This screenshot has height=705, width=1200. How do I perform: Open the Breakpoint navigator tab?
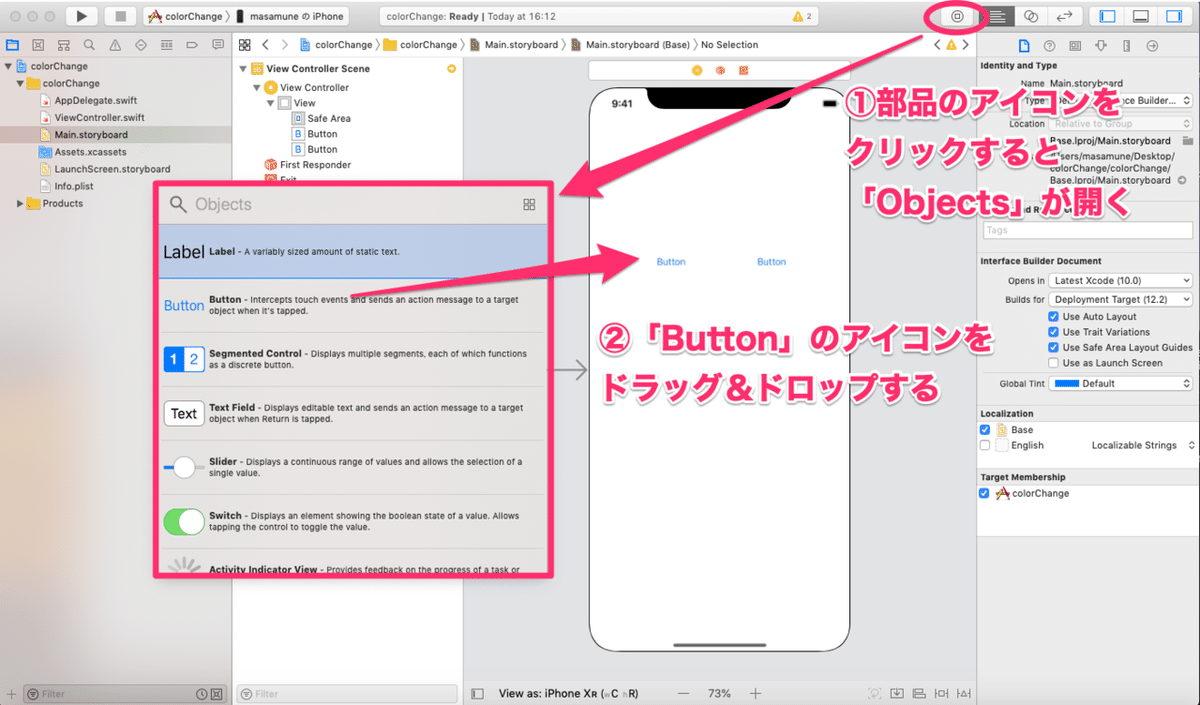click(192, 45)
